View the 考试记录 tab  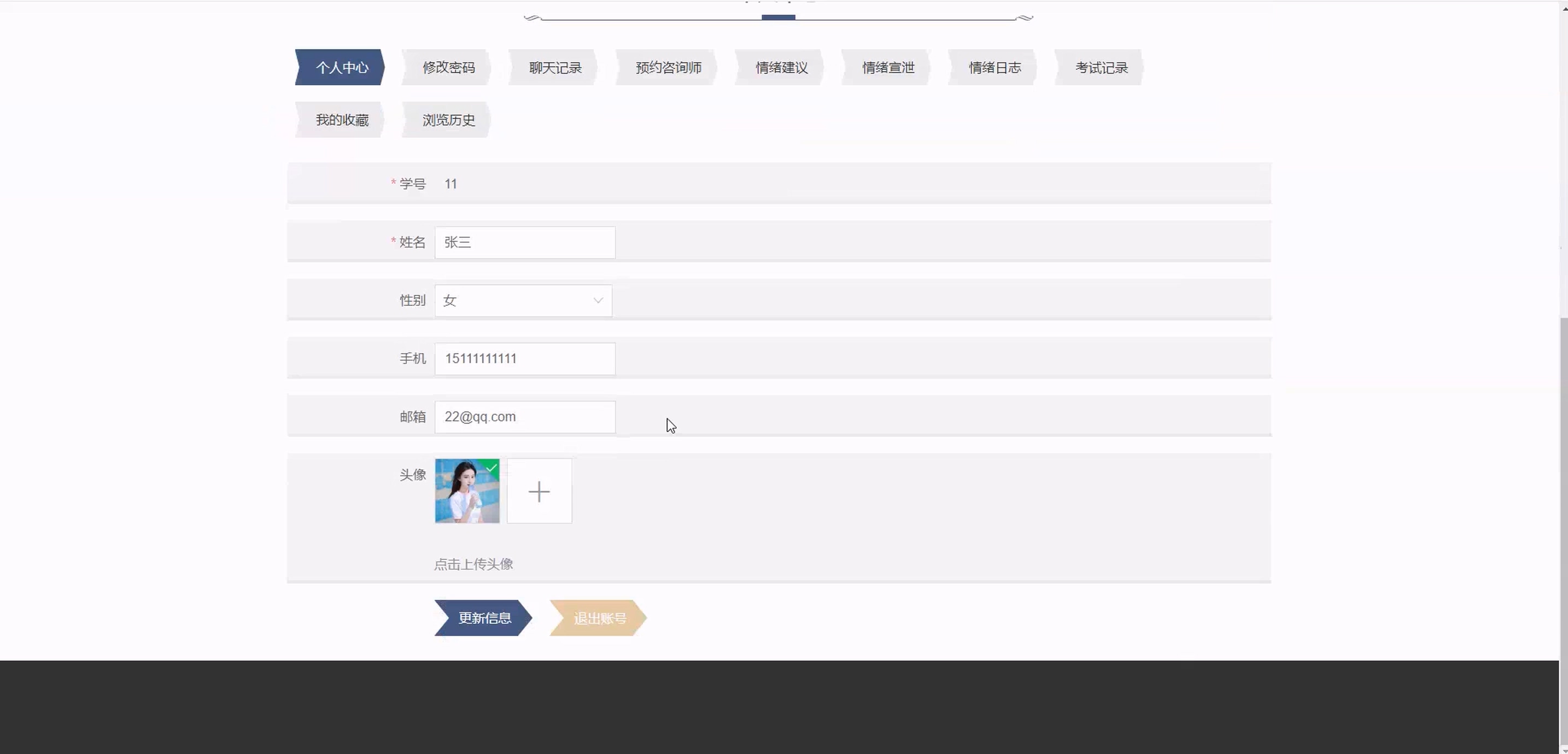click(1101, 68)
